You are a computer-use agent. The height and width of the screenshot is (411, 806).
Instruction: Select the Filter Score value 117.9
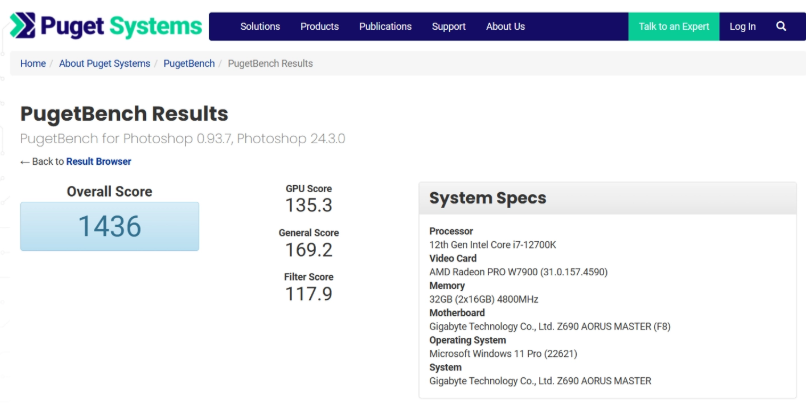[309, 294]
